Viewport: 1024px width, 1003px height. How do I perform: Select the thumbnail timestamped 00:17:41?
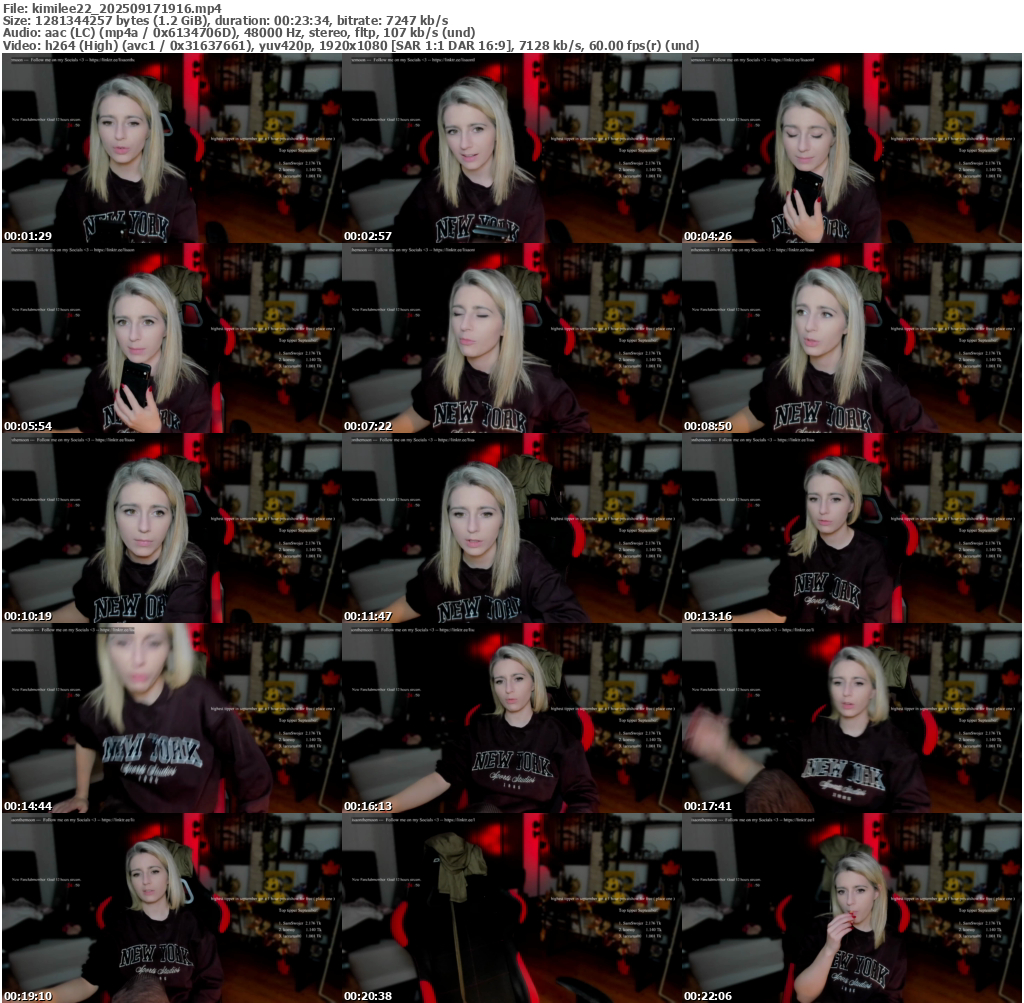pos(852,718)
